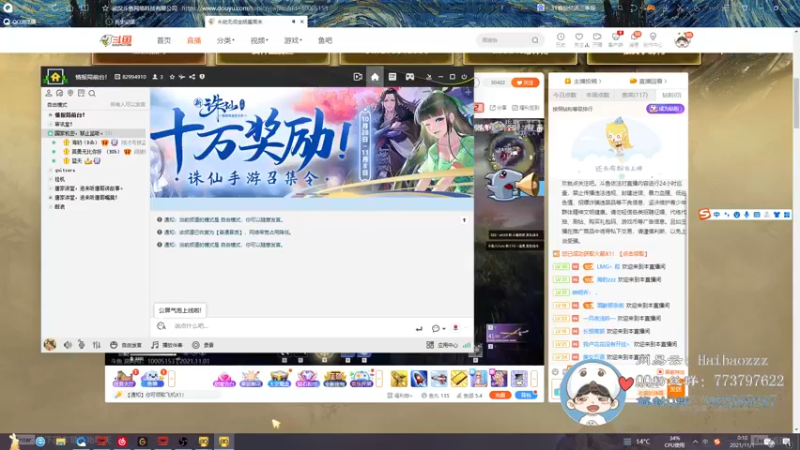
Task: Open the audio equalizer settings icon
Action: tap(96, 345)
